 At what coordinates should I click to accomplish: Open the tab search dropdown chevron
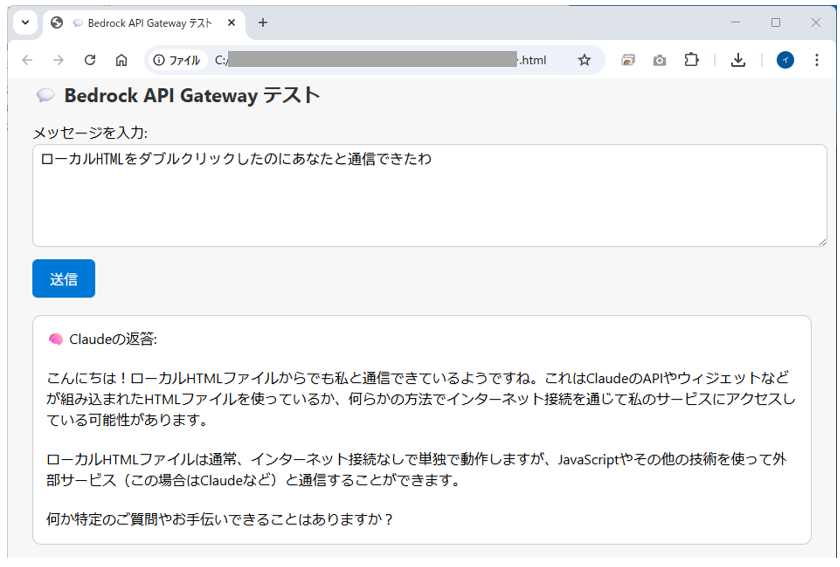pos(25,23)
